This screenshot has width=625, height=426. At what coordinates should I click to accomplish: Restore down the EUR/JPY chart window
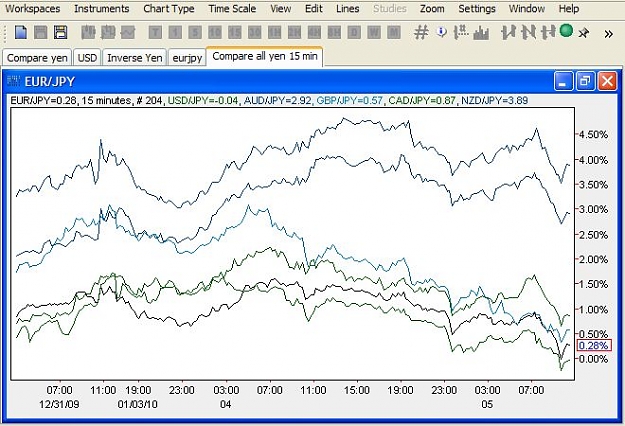pyautogui.click(x=585, y=81)
